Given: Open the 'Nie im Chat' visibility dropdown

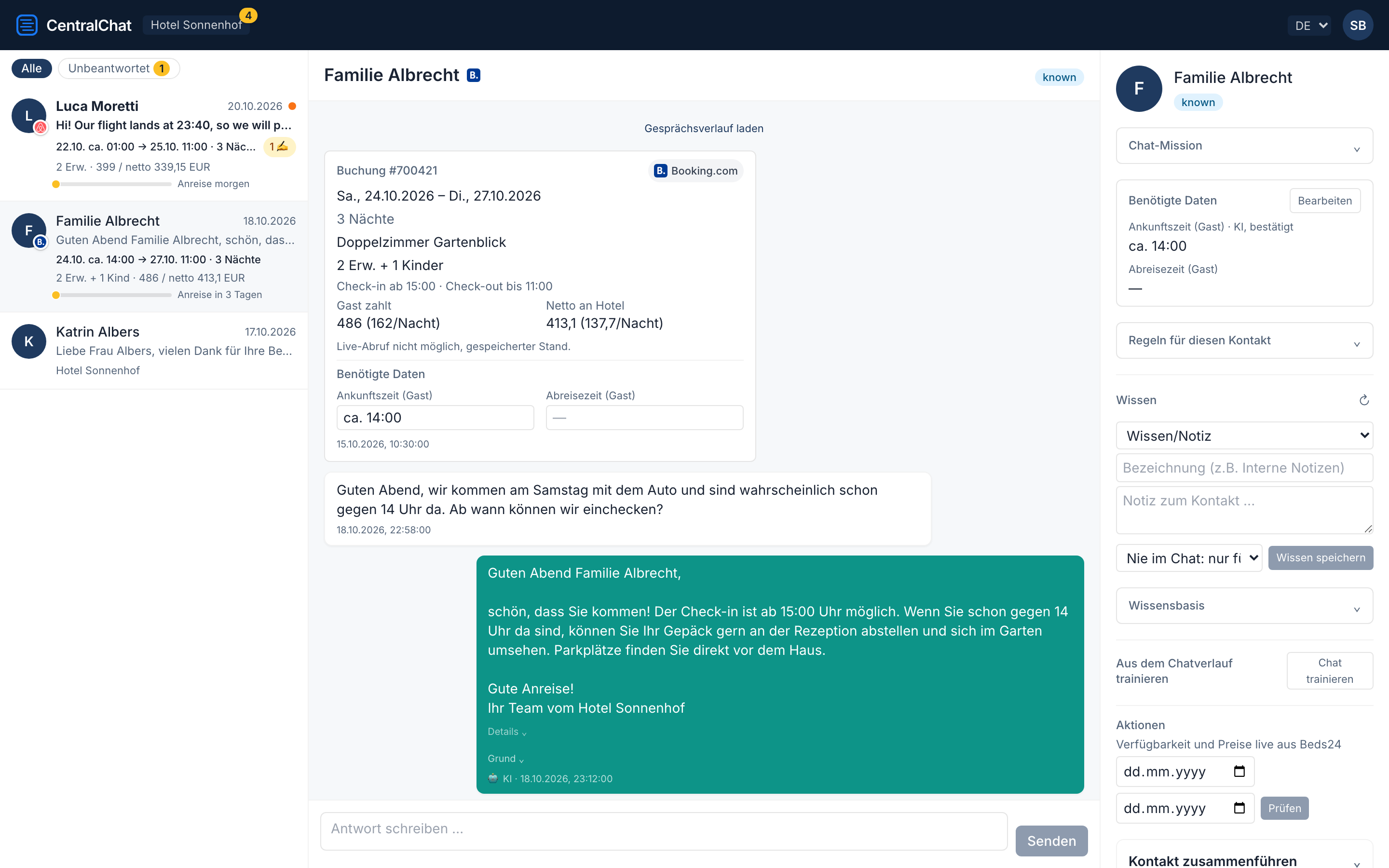Looking at the screenshot, I should pyautogui.click(x=1189, y=558).
